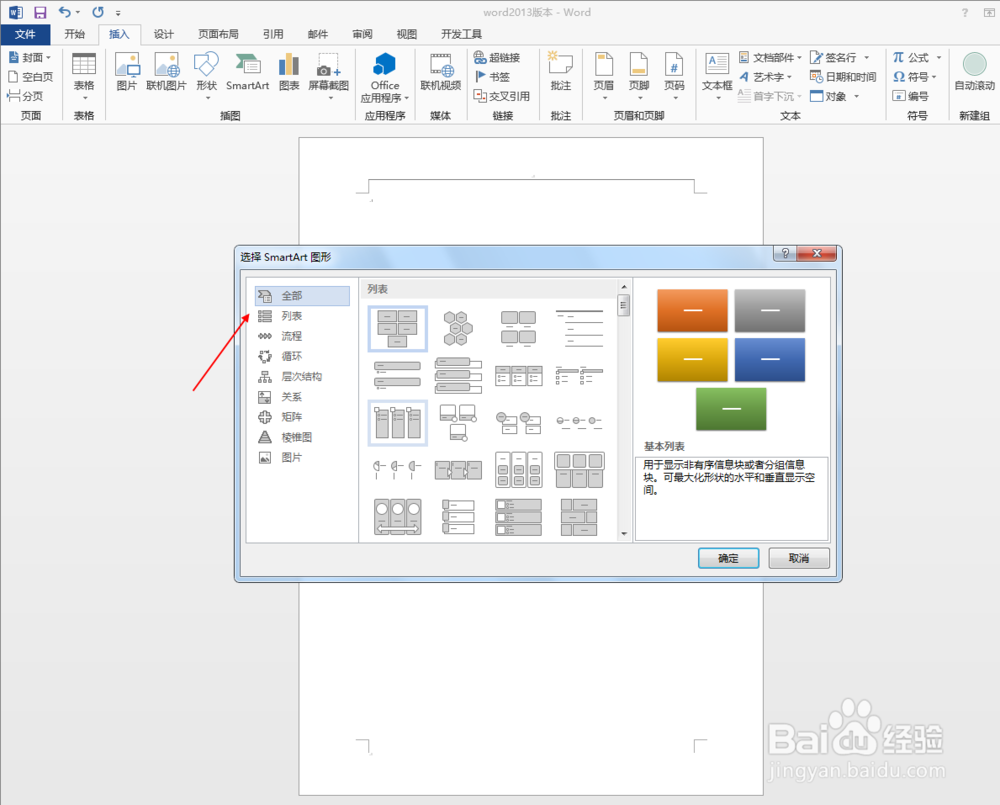The height and width of the screenshot is (805, 1000).
Task: Insert a blank page
Action: coord(30,77)
